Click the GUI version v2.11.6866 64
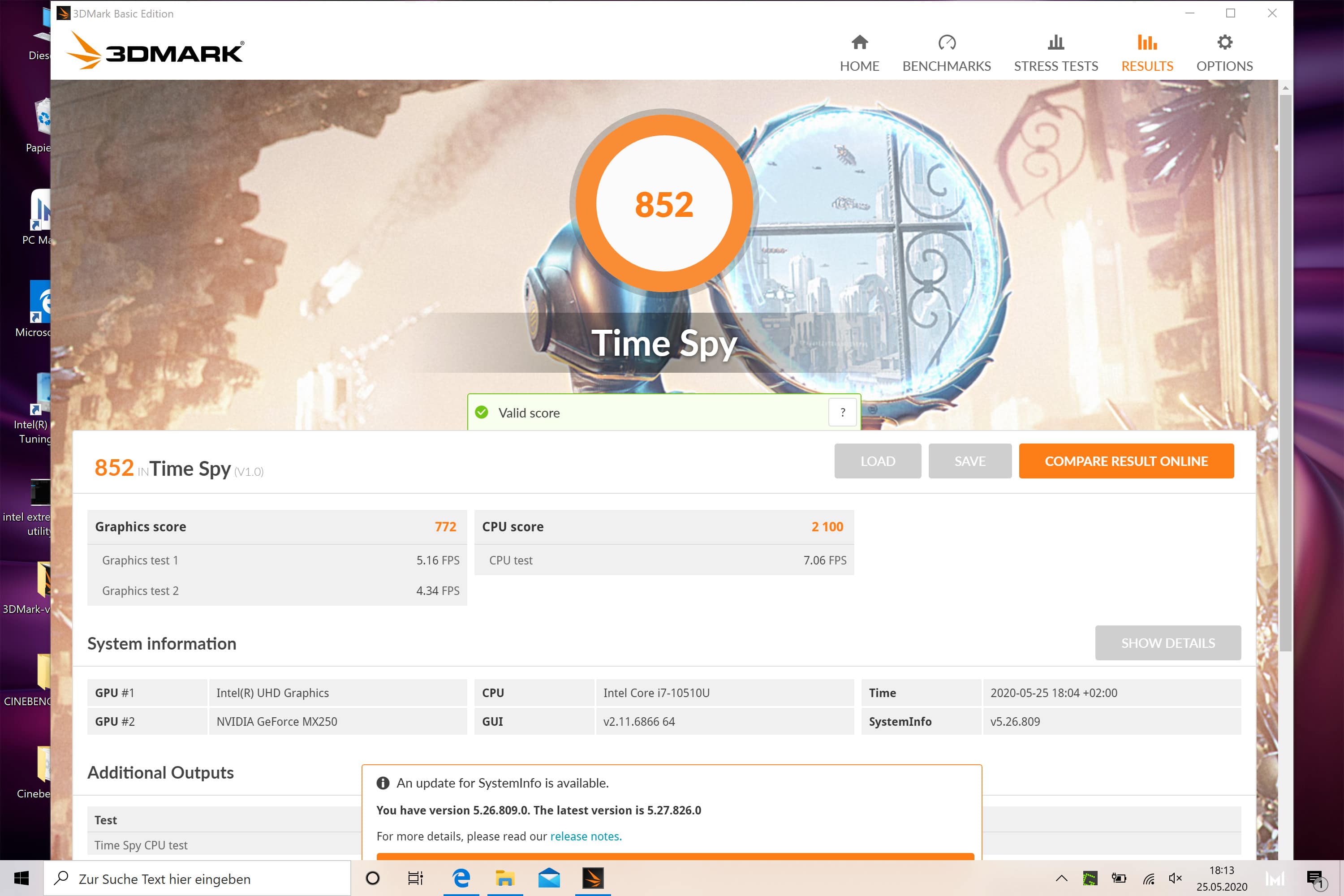 pos(724,721)
